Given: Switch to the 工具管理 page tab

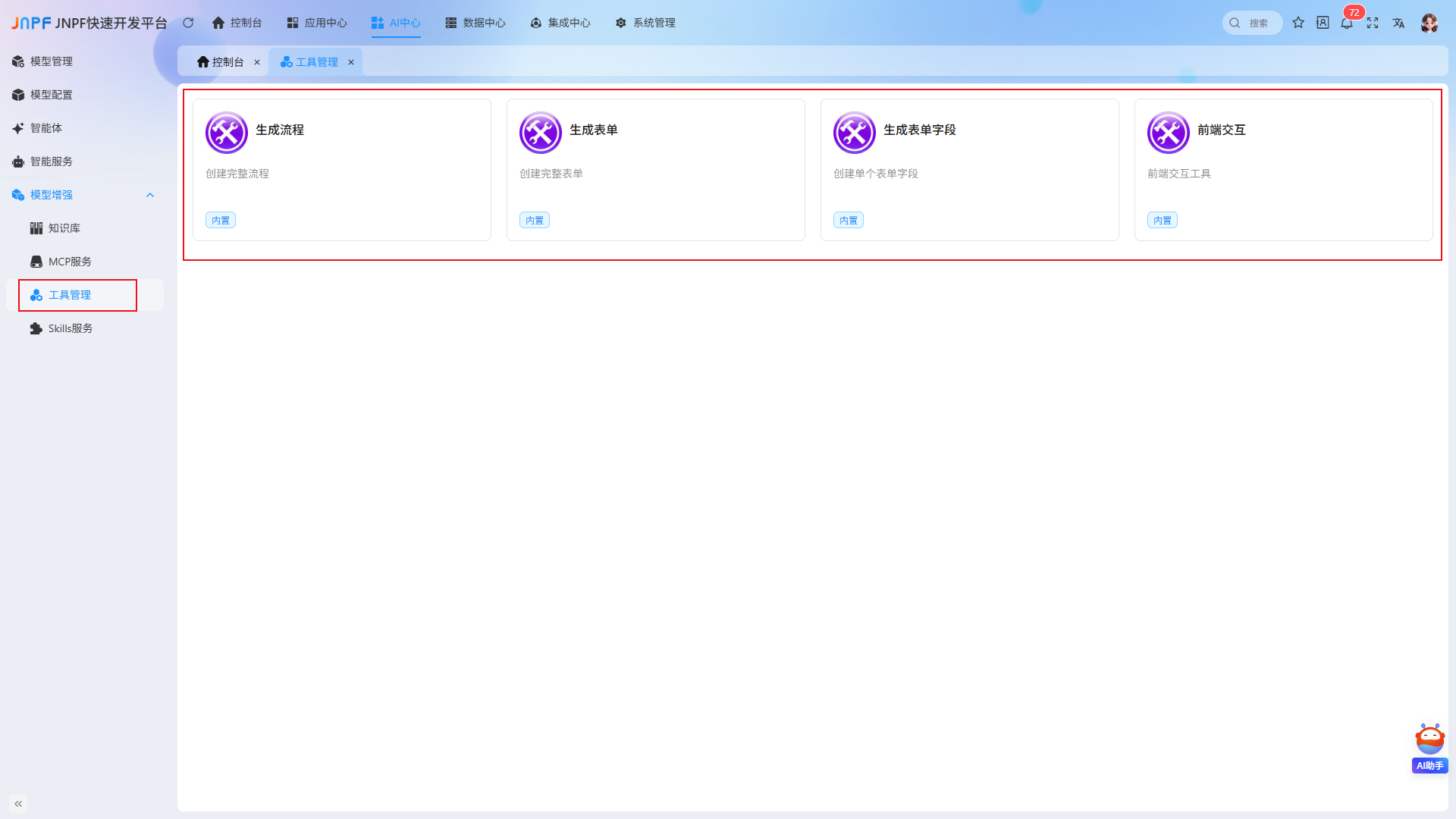Looking at the screenshot, I should tap(309, 62).
